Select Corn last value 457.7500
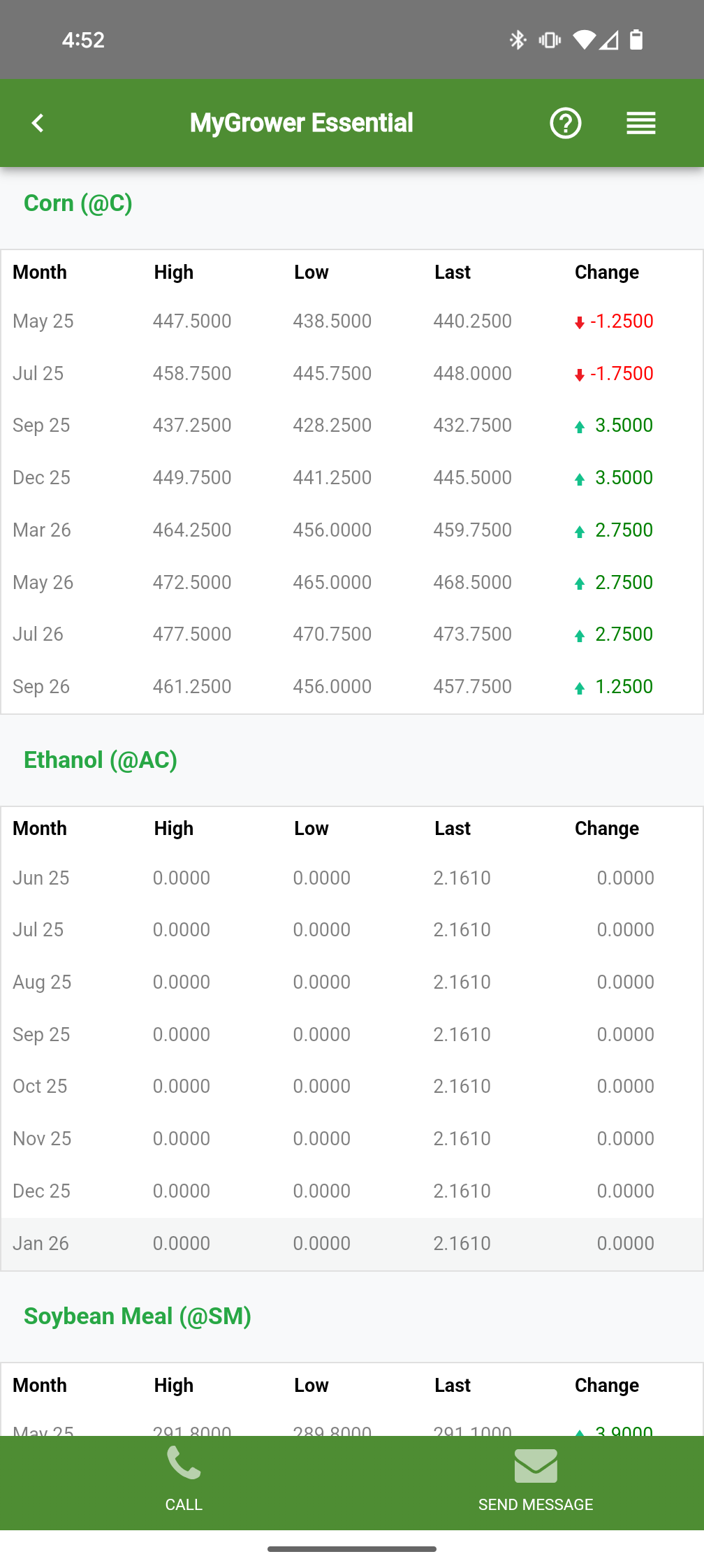 point(473,686)
